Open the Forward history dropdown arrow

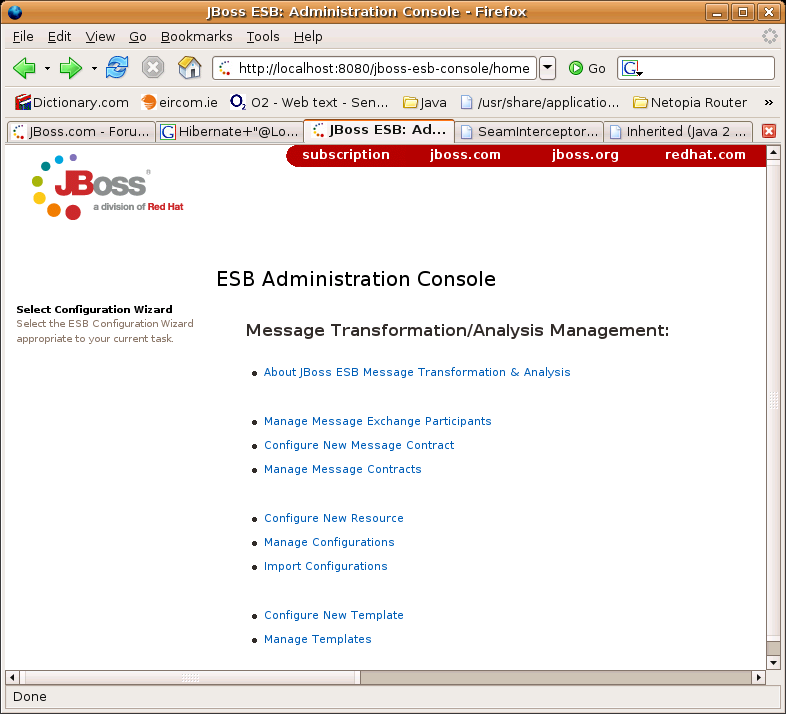coord(94,68)
